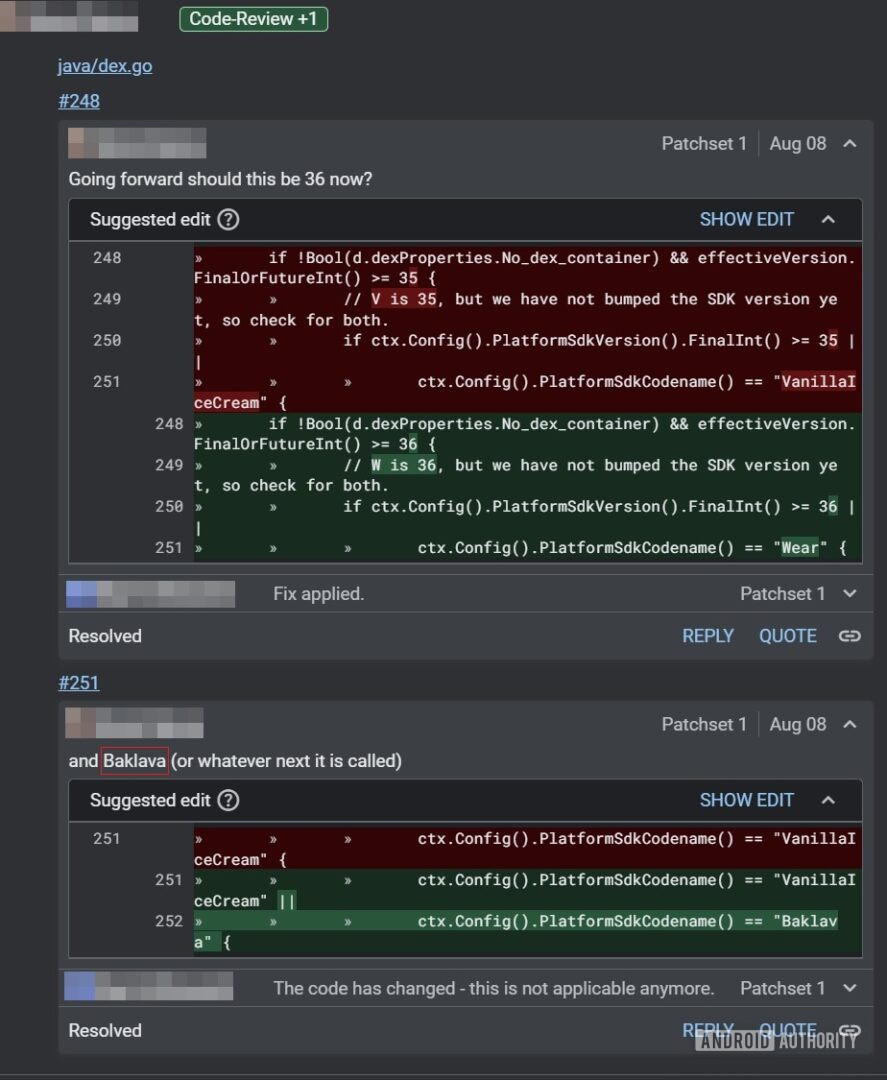Click the Code-Review +1 label chip
The width and height of the screenshot is (887, 1080).
(253, 18)
